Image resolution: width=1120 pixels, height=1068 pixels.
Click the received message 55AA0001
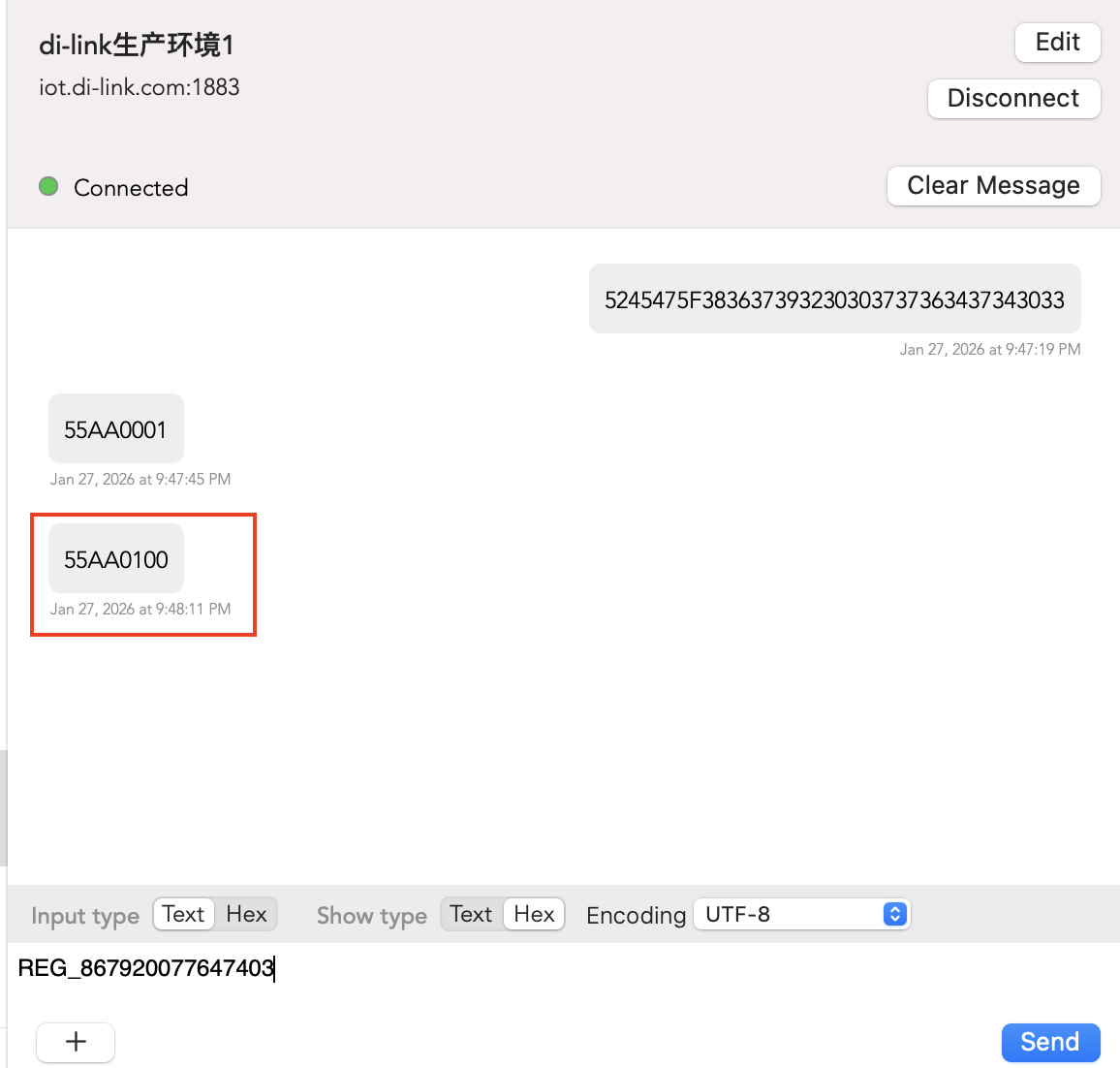coord(115,429)
